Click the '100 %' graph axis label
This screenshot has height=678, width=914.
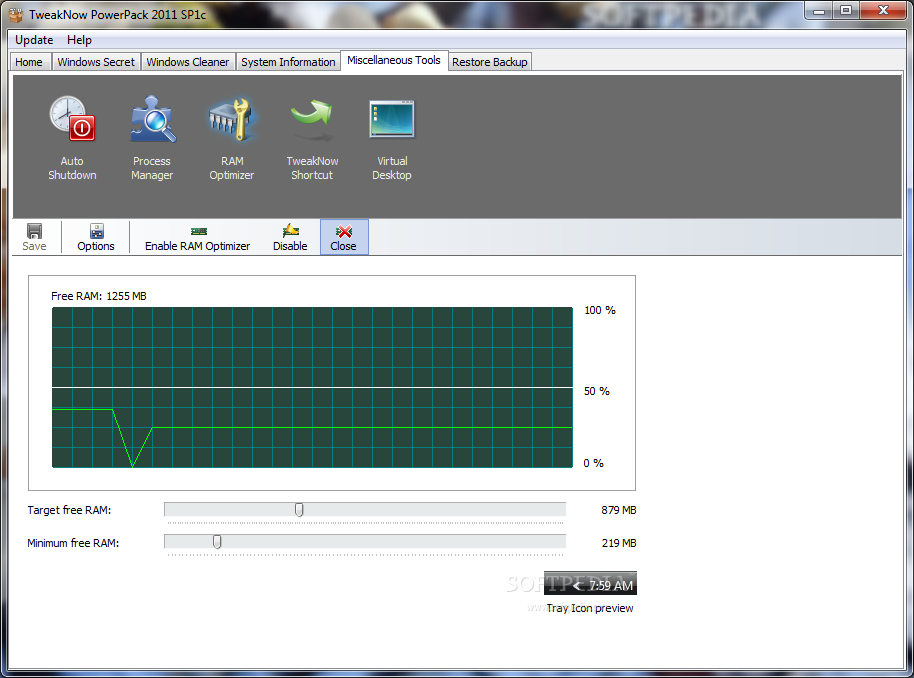pyautogui.click(x=600, y=310)
